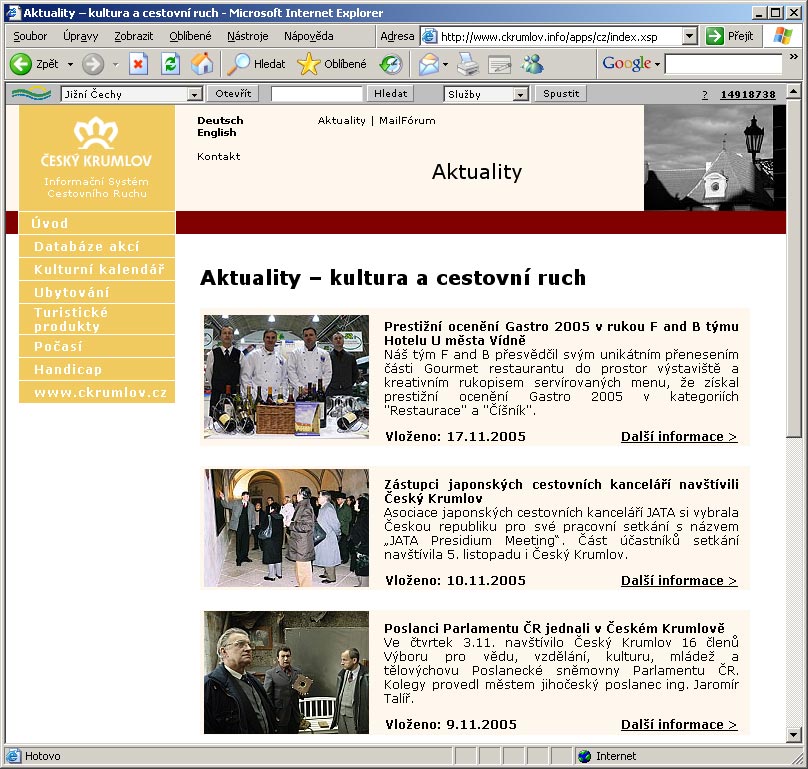Click the Google toolbar logo
The height and width of the screenshot is (769, 808).
coord(626,63)
